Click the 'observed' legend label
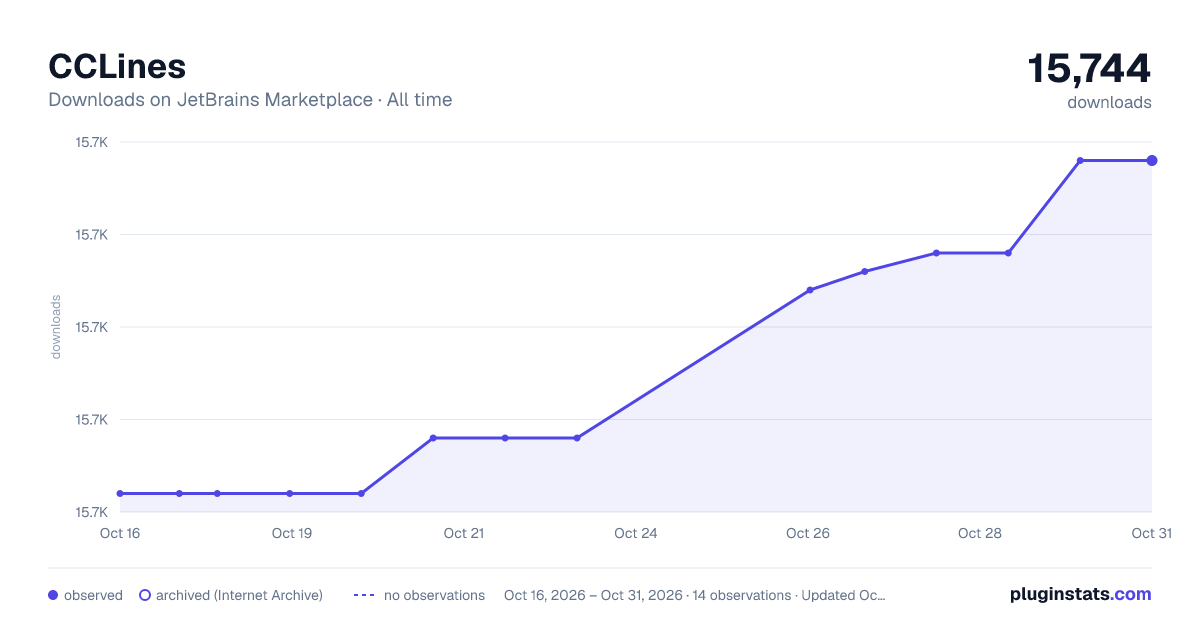Viewport: 1200px width, 630px height. tap(93, 595)
